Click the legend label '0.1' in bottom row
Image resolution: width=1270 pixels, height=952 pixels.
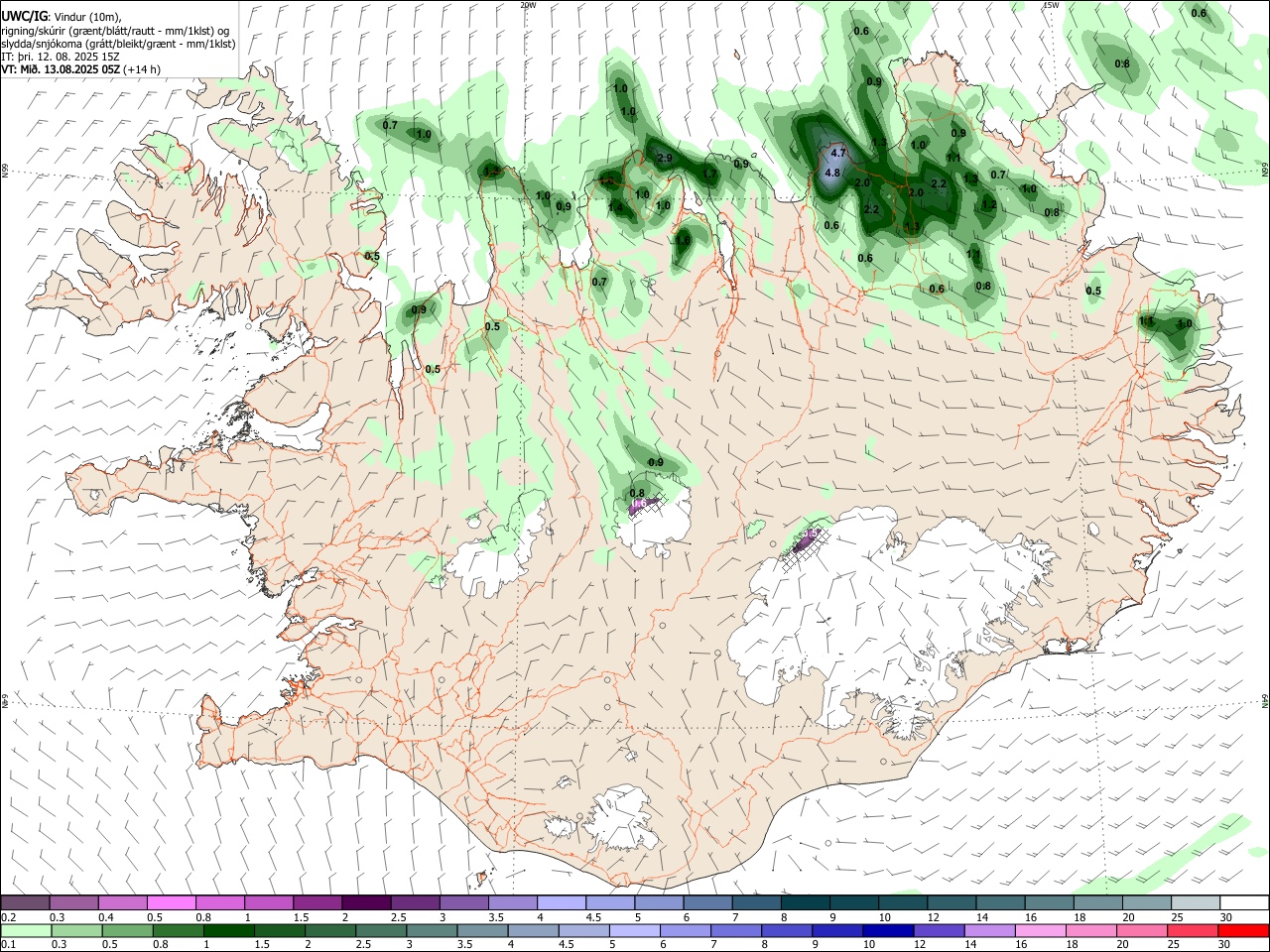pos(9,945)
